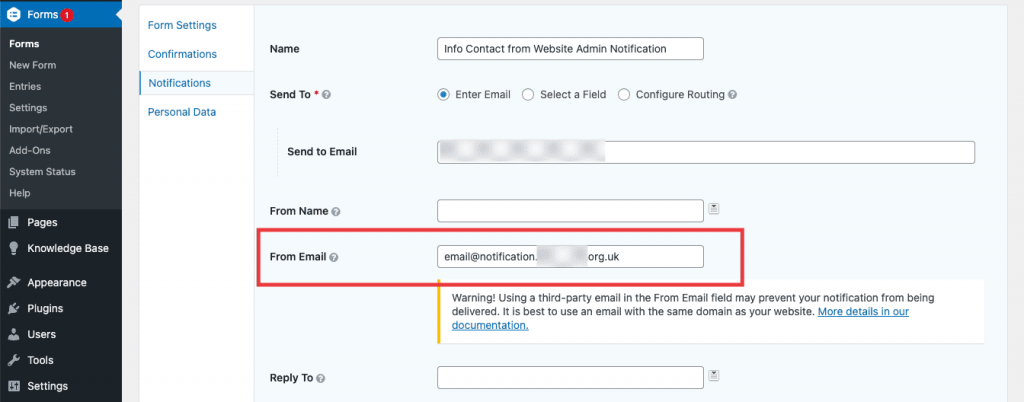Image resolution: width=1024 pixels, height=402 pixels.
Task: Open merge tag selector beside From Name
Action: 714,209
